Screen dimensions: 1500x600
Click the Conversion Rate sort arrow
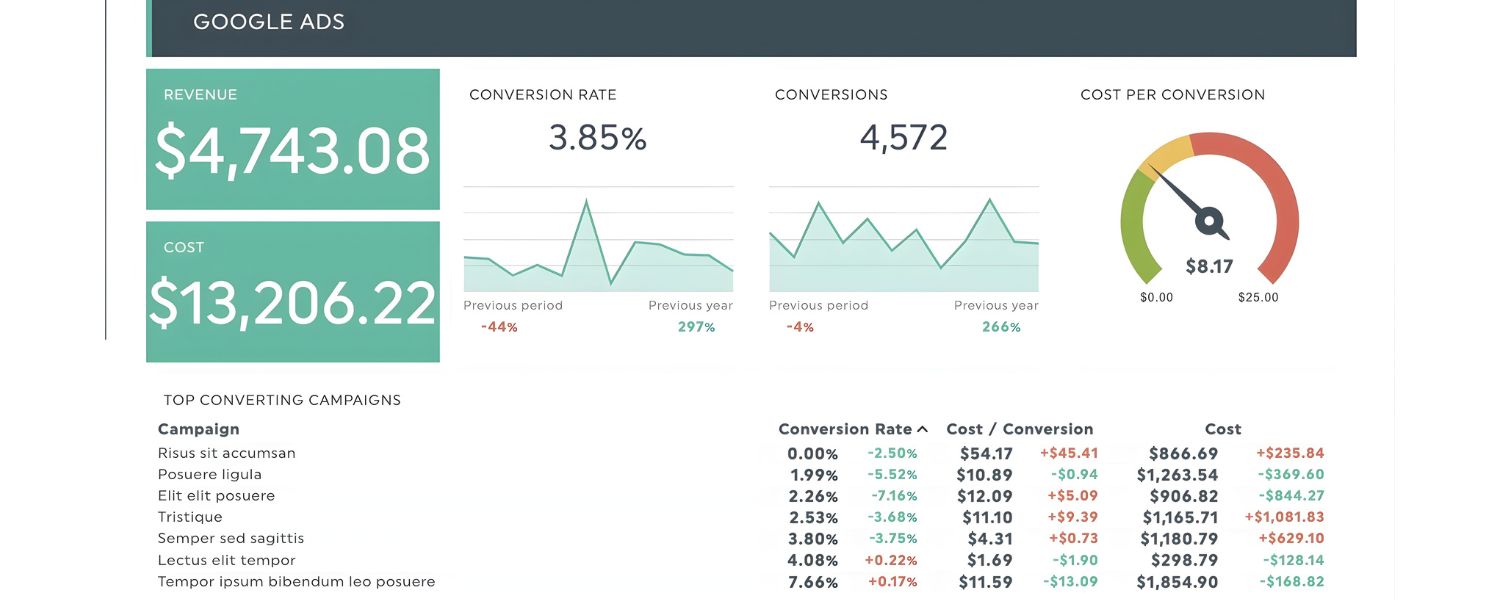(x=922, y=429)
